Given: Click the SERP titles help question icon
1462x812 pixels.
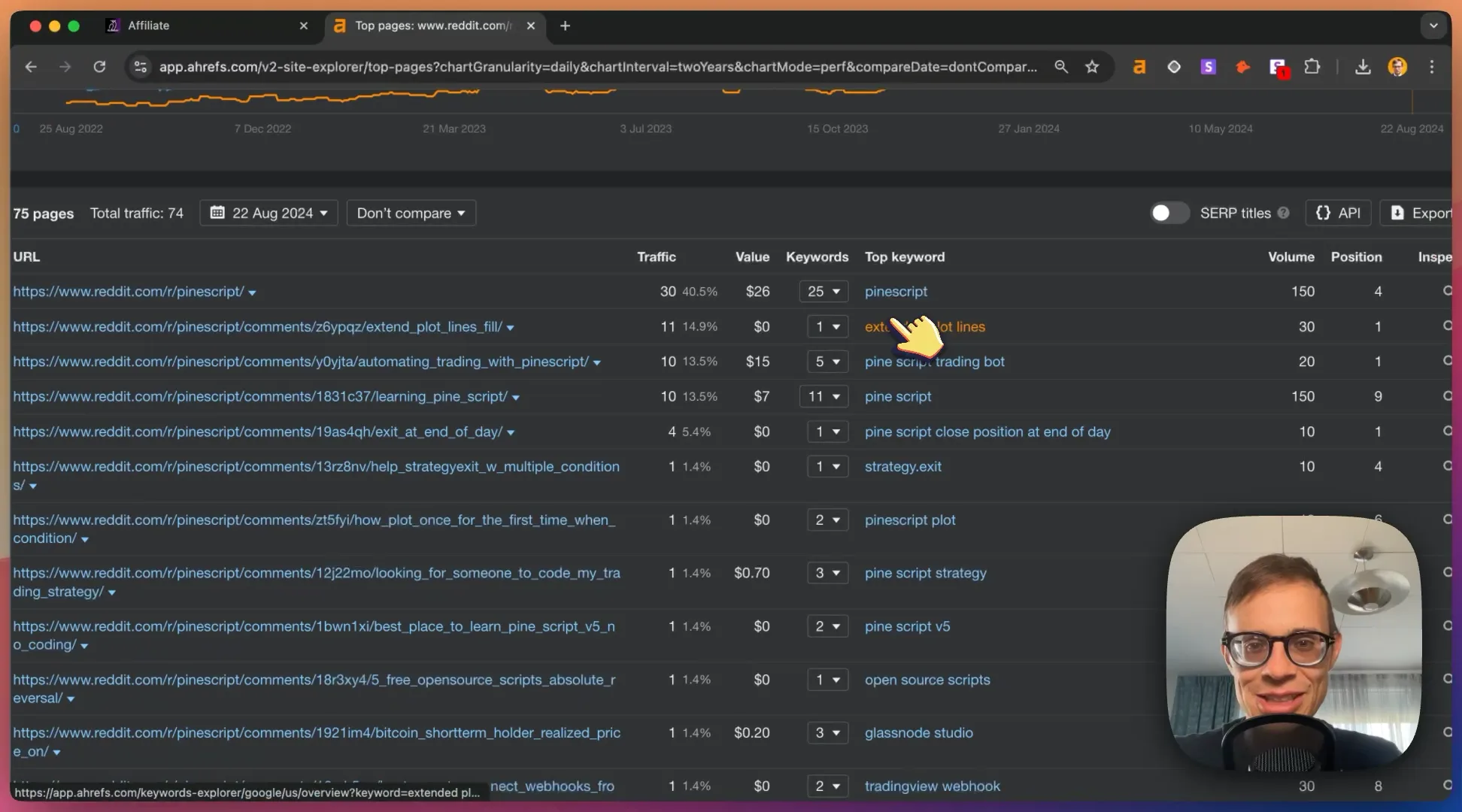Looking at the screenshot, I should [x=1284, y=213].
